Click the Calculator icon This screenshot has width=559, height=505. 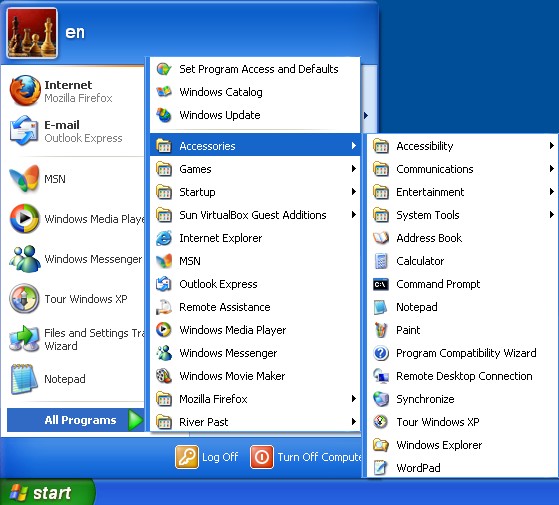(381, 261)
